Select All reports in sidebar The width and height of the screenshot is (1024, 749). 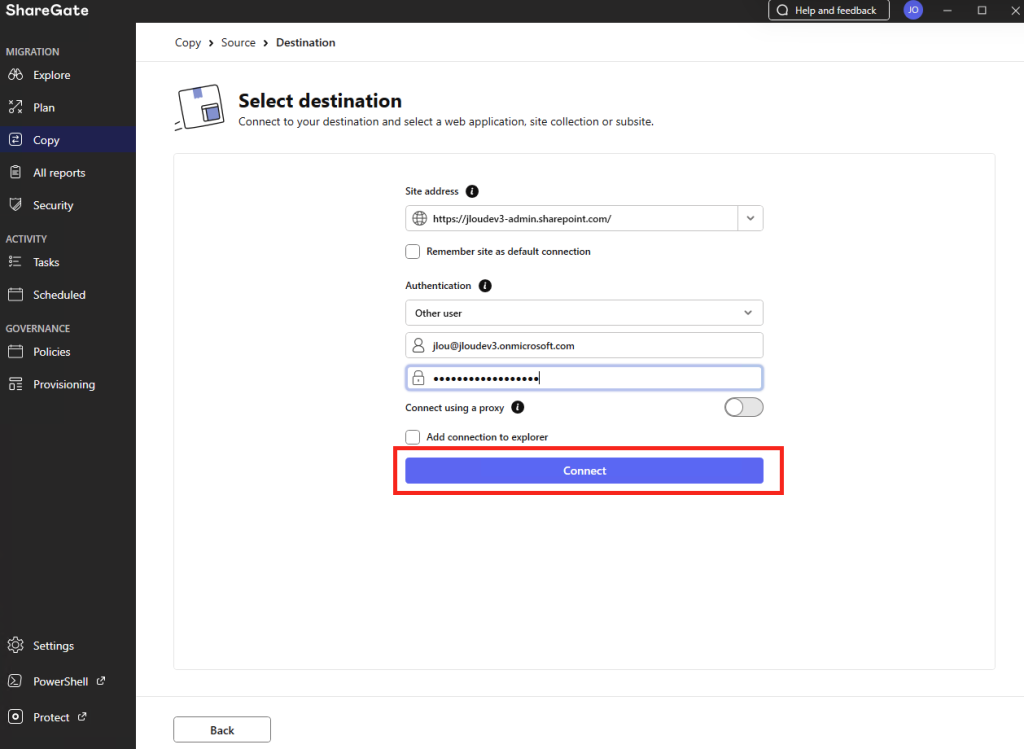point(68,173)
